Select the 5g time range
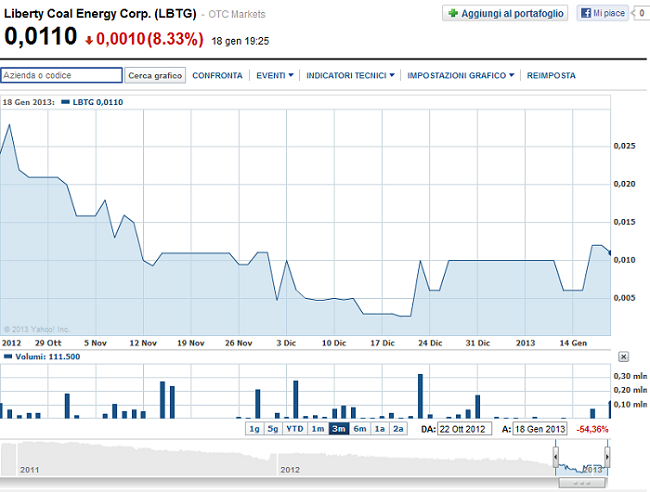Screen dimensions: 650x492 273,429
